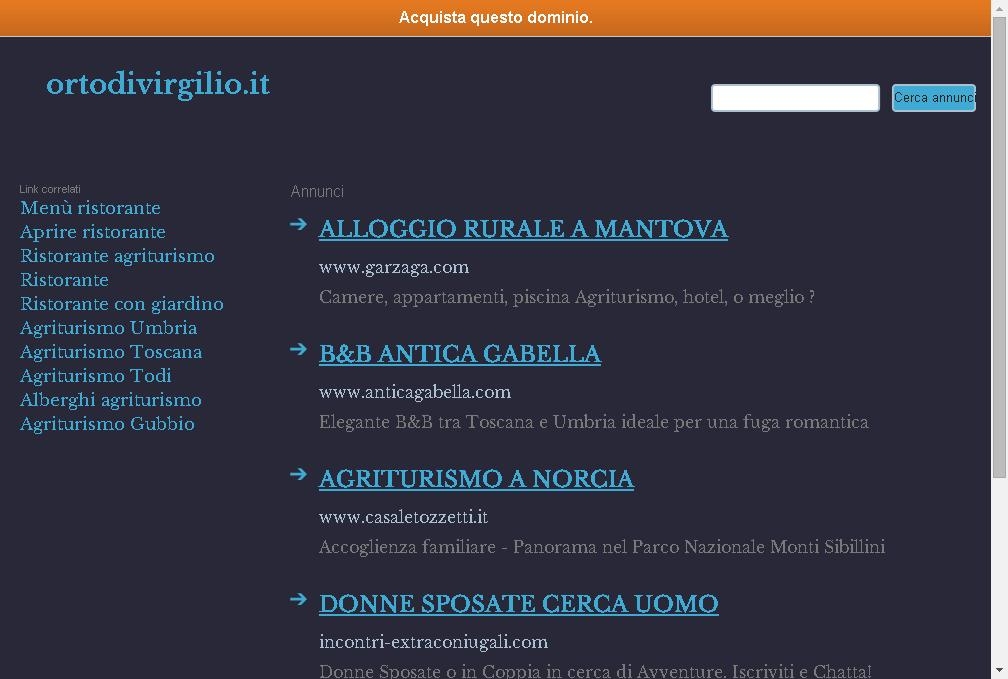Viewport: 1008px width, 679px height.
Task: Open the 'ALLOGGIO RURALE A MANTOVA' ad headline
Action: pos(523,229)
